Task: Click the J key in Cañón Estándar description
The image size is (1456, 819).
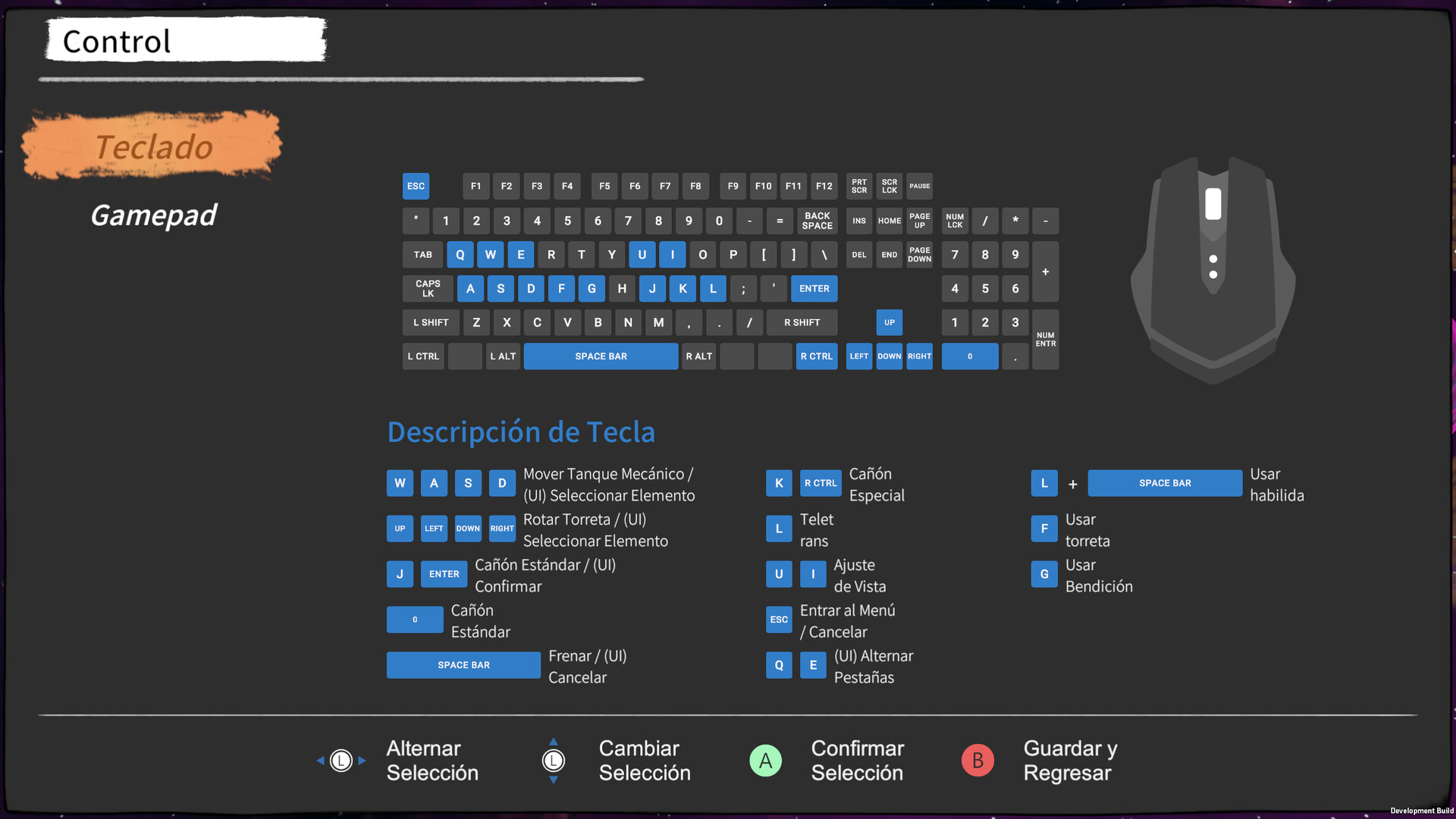Action: click(400, 574)
